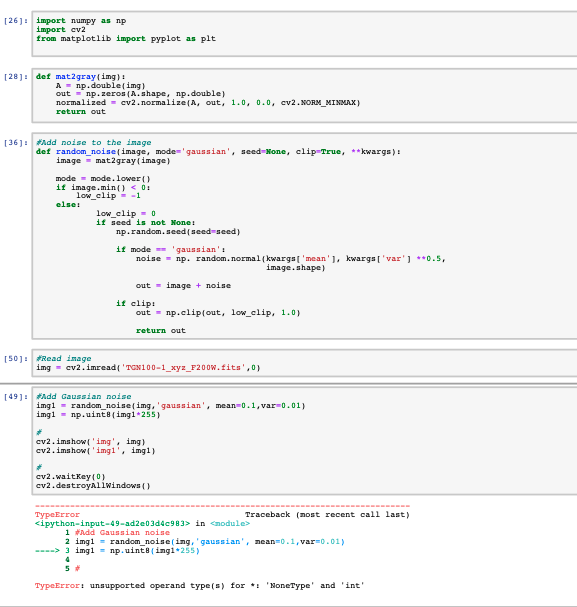Screen dimensions: 577x607
Task: Place cursor on img1 = np.uint8(img1*255) line
Action: (98, 415)
